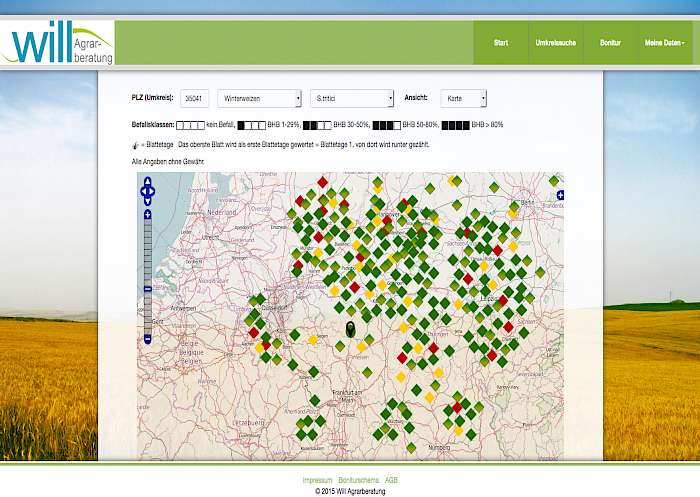Open the Impressum footer link
Viewport: 700px width, 497px height.
(x=317, y=481)
